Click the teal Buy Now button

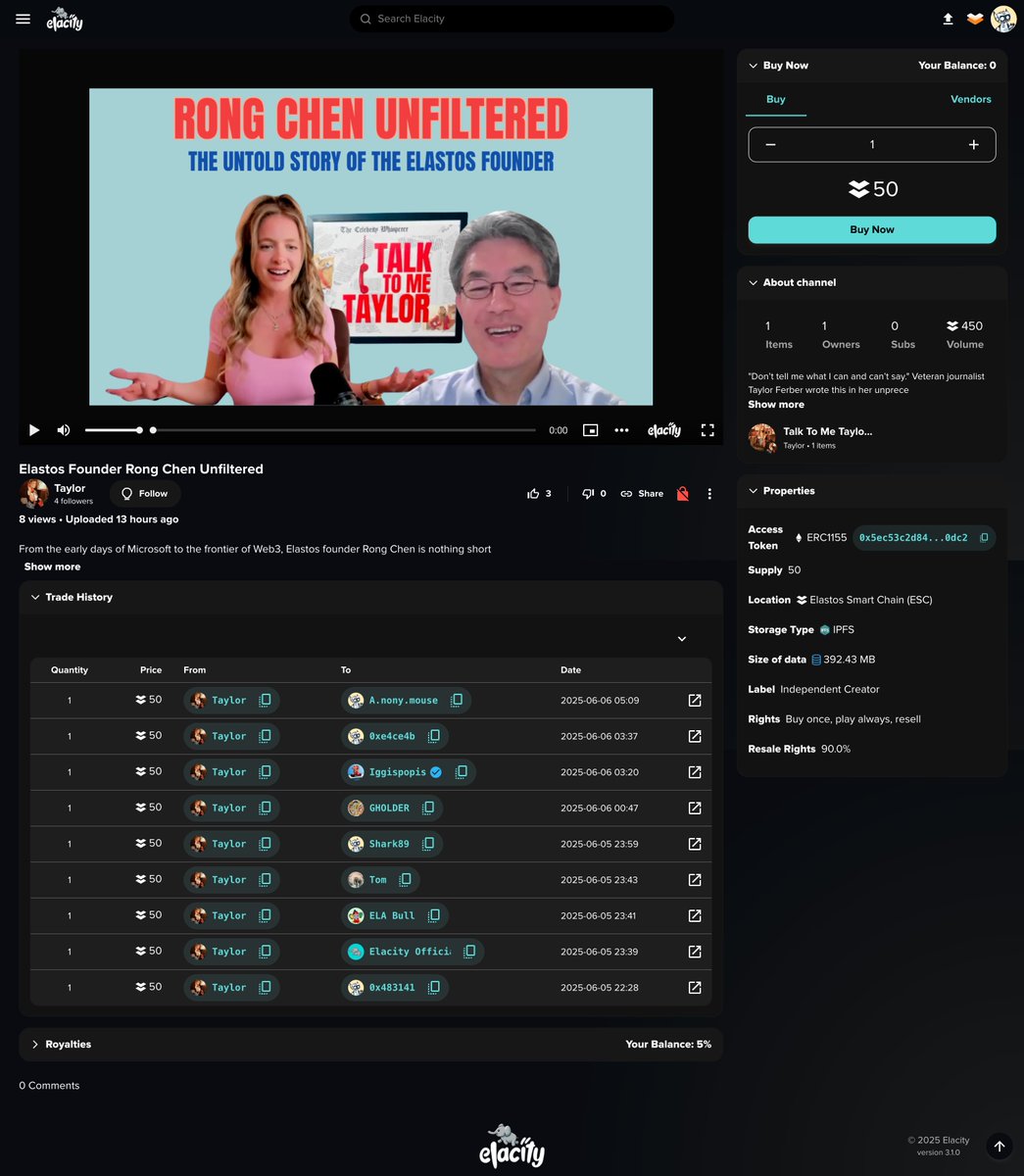click(x=872, y=229)
